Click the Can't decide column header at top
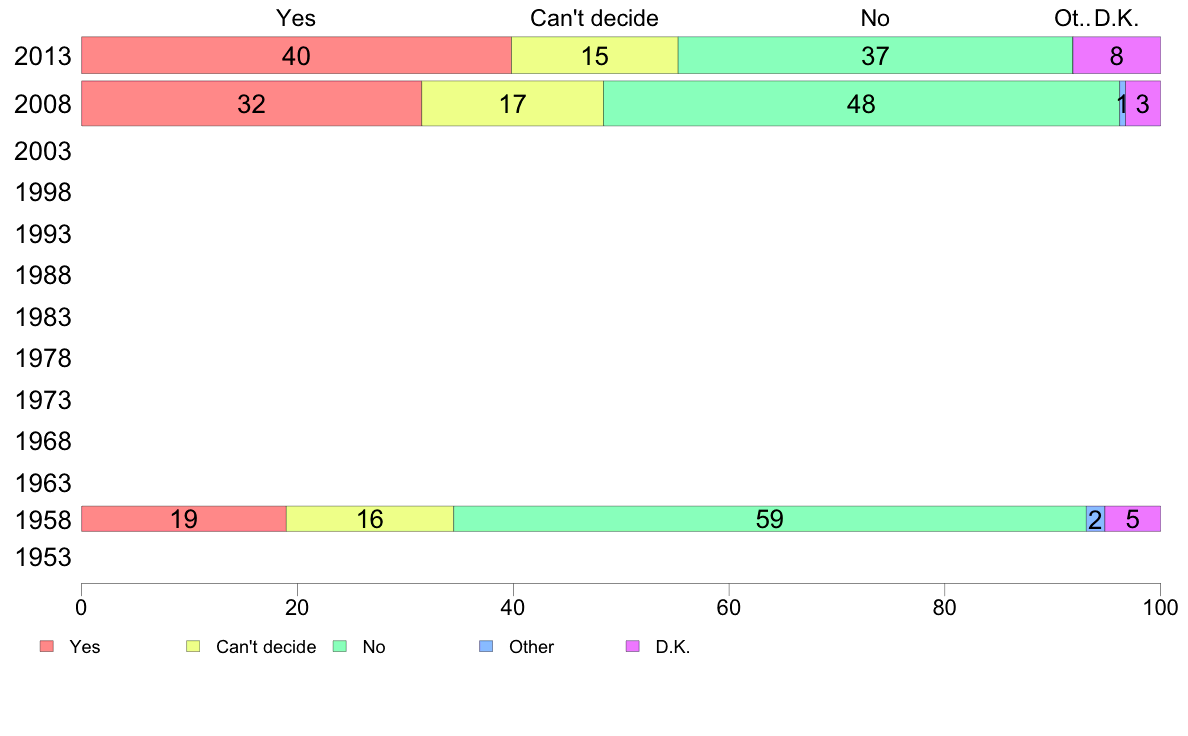Image resolution: width=1188 pixels, height=736 pixels. point(594,18)
